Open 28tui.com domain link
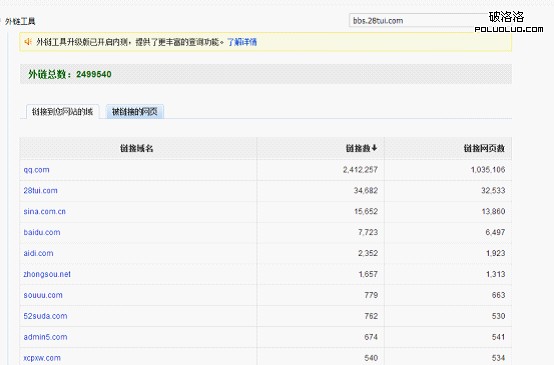The width and height of the screenshot is (554, 365). coord(40,190)
